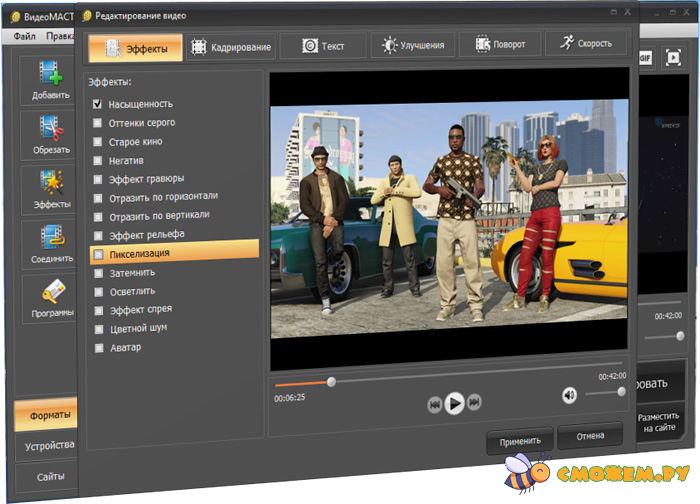The width and height of the screenshot is (700, 504).
Task: Open the Эффекты sidebar icon
Action: [51, 183]
